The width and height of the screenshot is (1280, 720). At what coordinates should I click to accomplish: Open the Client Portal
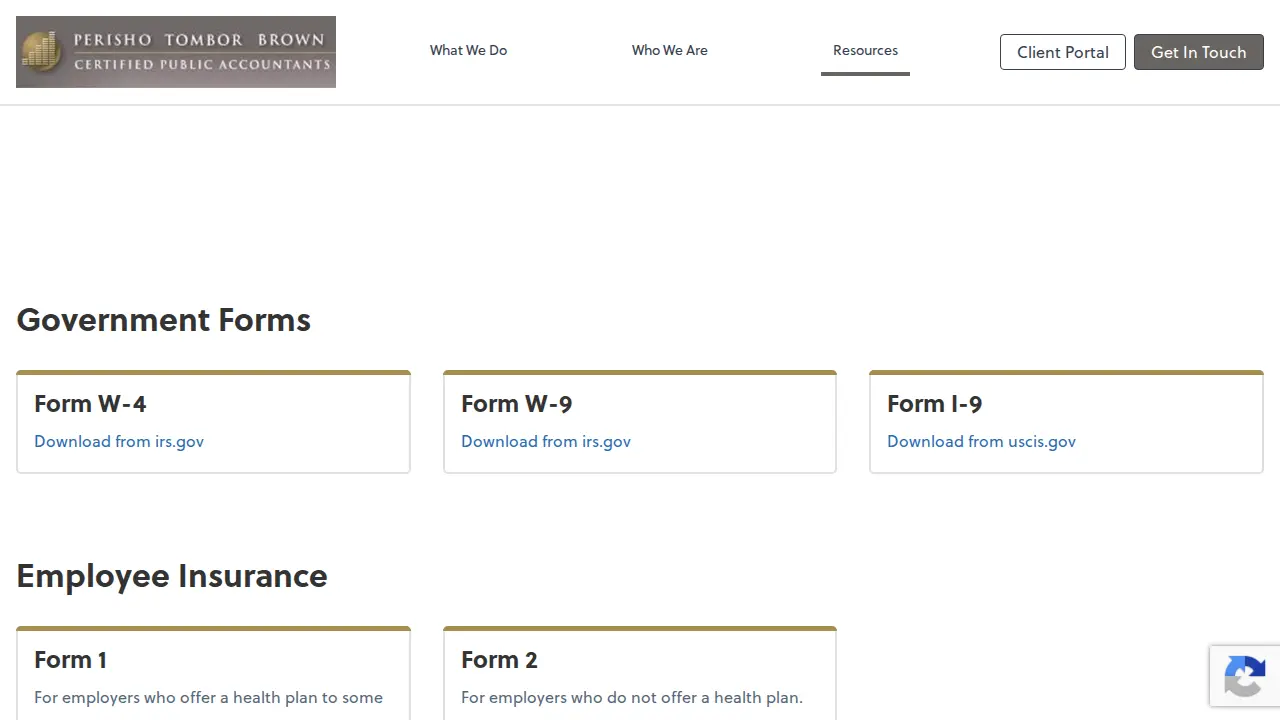coord(1063,52)
